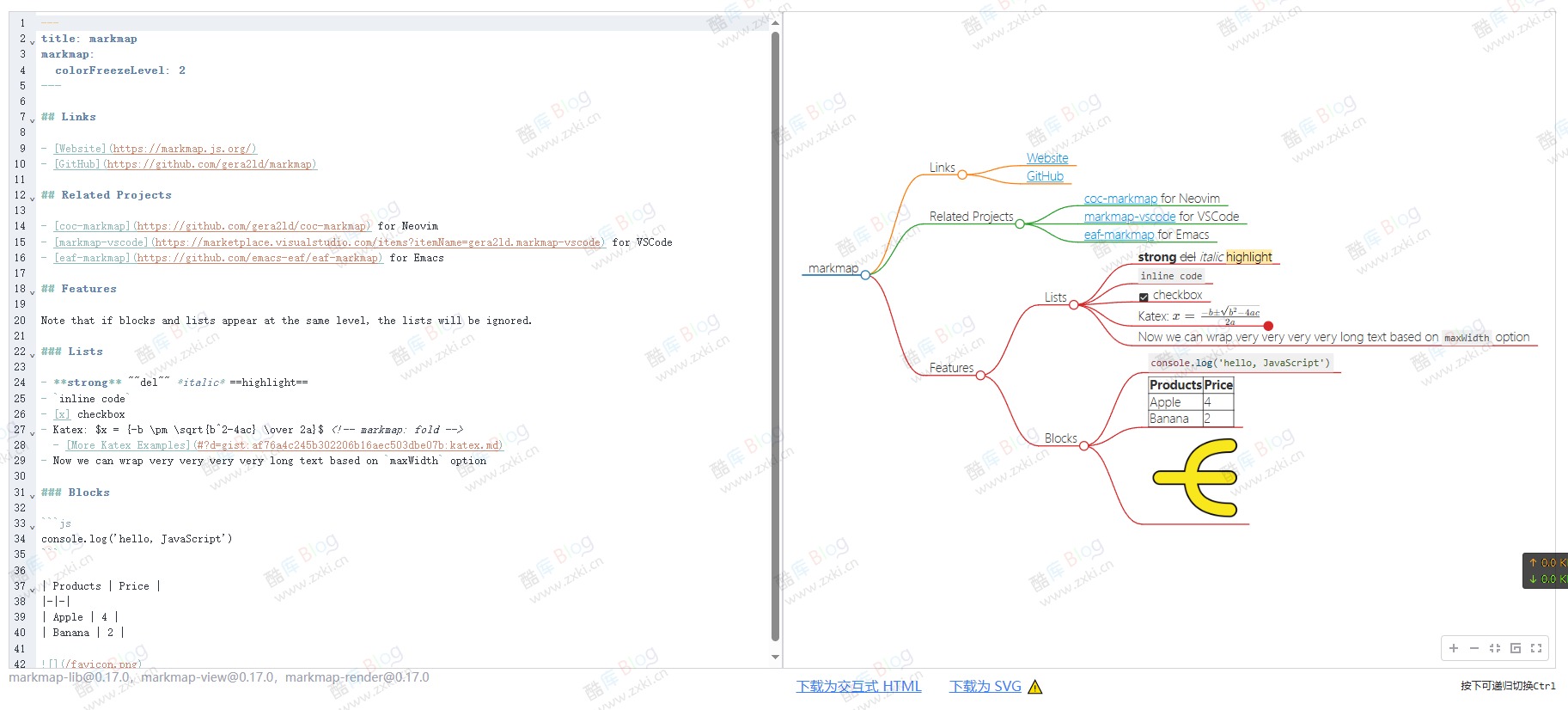
Task: Fold the Blocks section at line 31
Action: pyautogui.click(x=33, y=495)
